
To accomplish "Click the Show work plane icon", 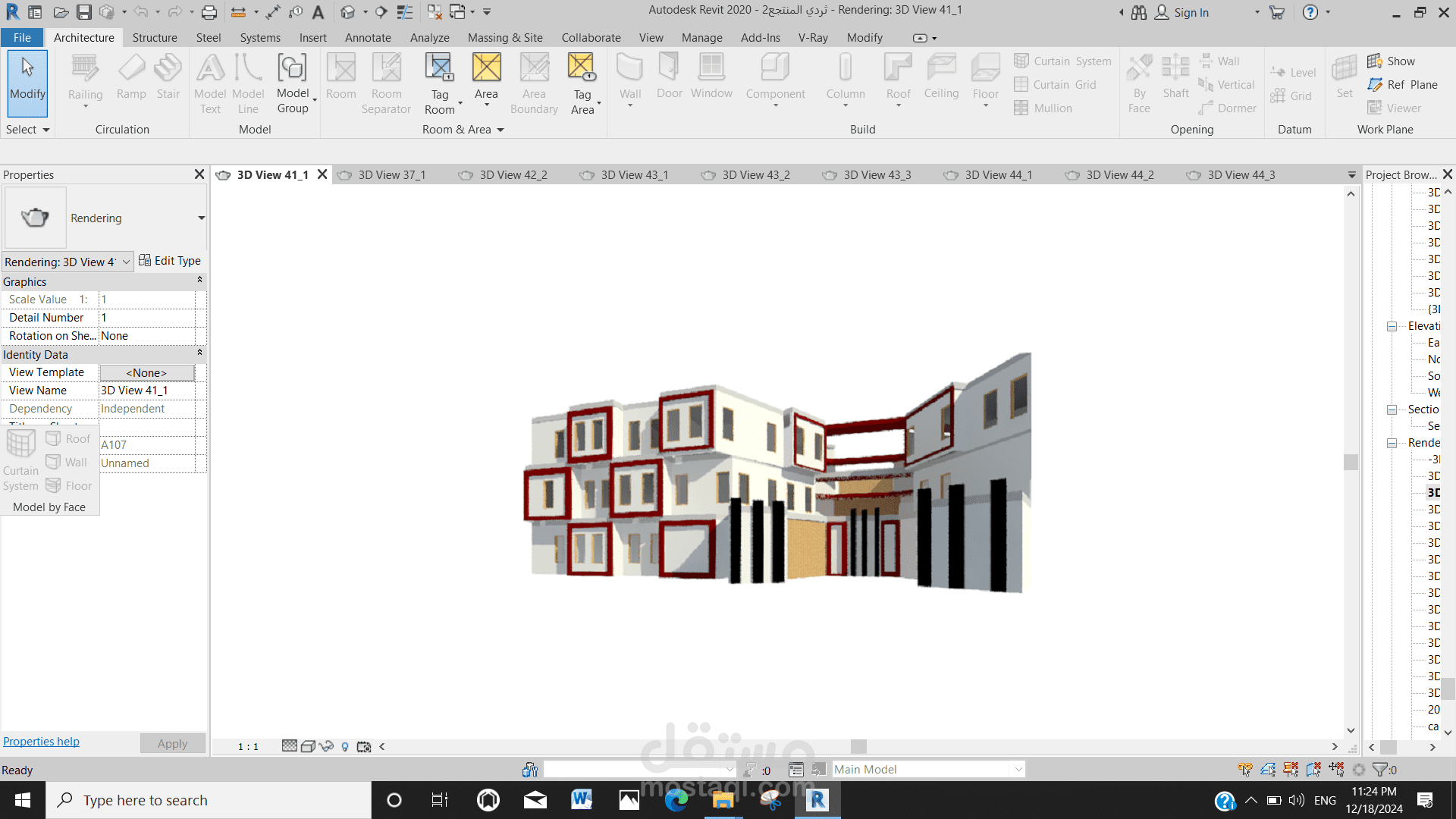I will click(1391, 61).
